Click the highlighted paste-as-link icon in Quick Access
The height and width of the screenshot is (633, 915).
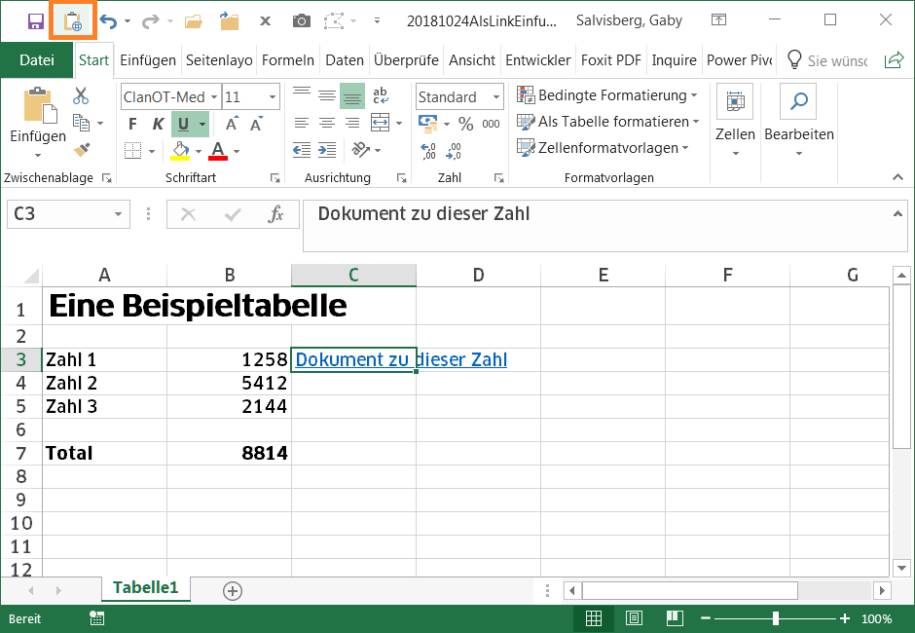pos(73,22)
